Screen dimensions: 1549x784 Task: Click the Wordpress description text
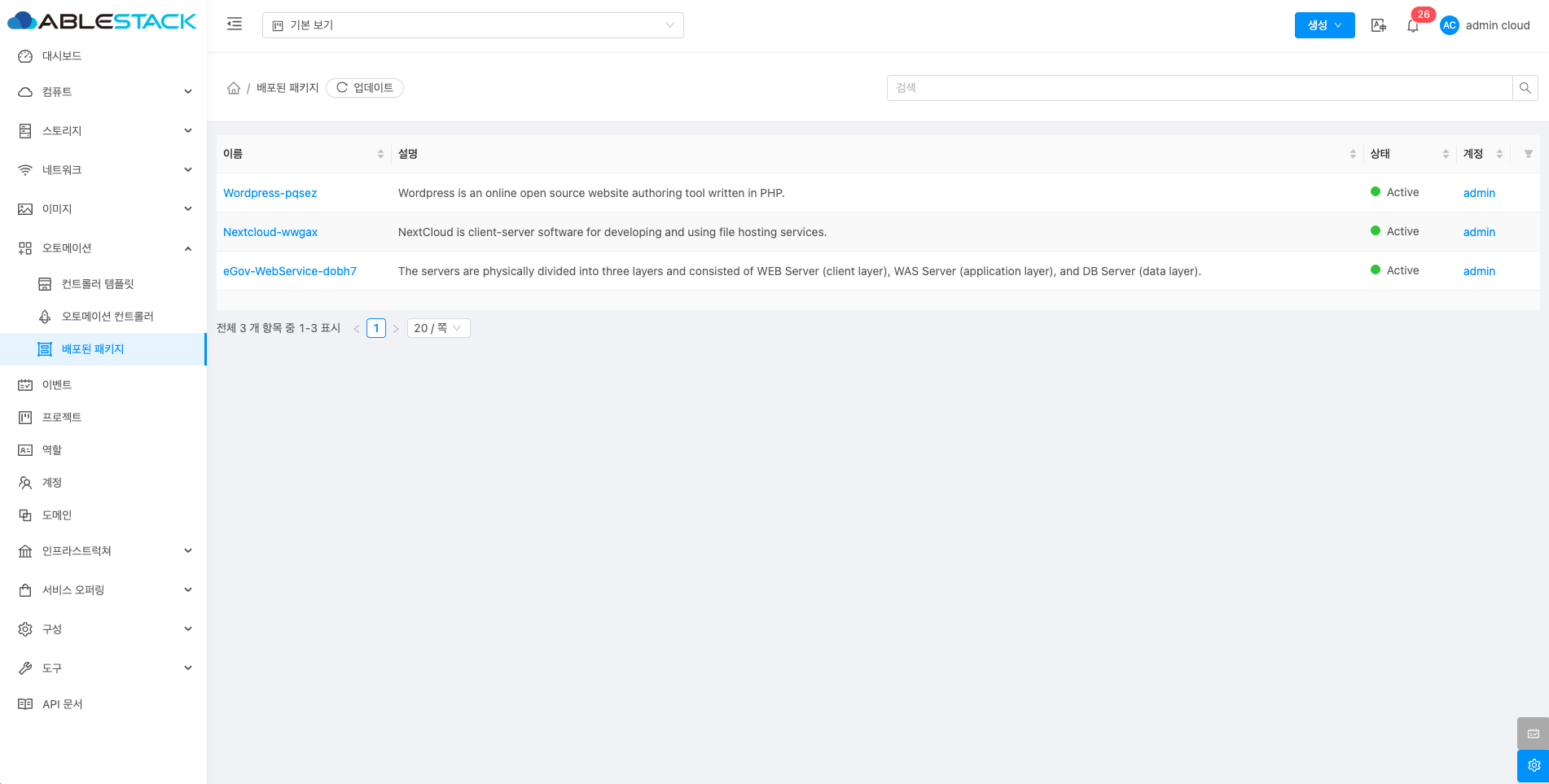coord(591,193)
